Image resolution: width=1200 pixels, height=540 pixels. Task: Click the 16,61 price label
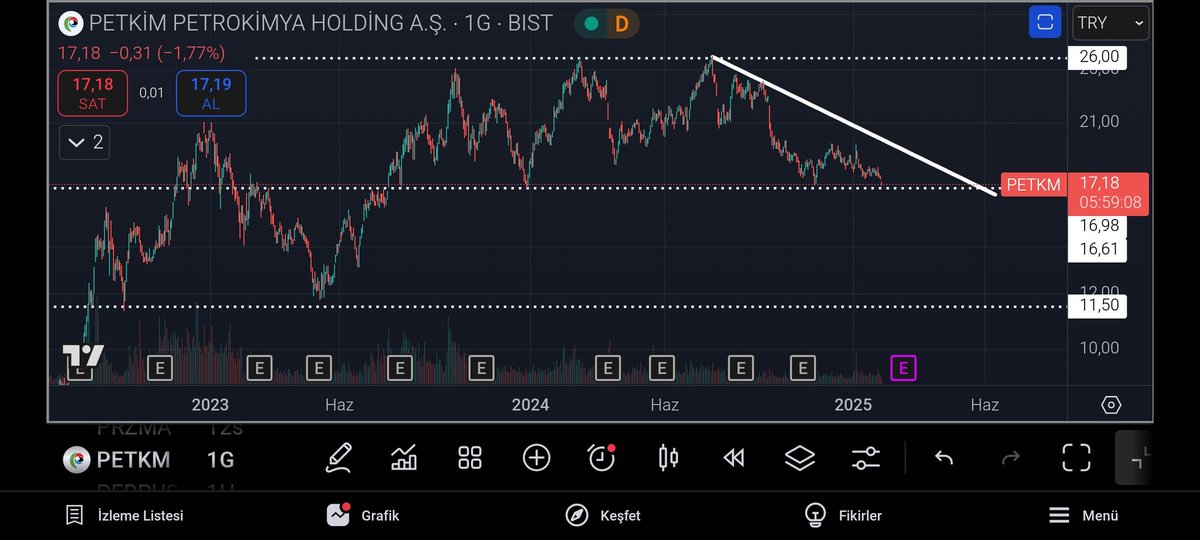click(1097, 249)
